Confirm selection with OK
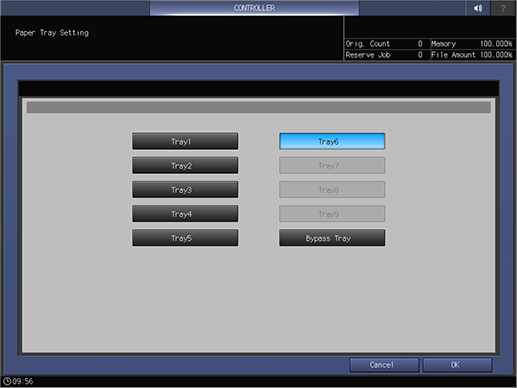517x388 pixels. coord(457,365)
